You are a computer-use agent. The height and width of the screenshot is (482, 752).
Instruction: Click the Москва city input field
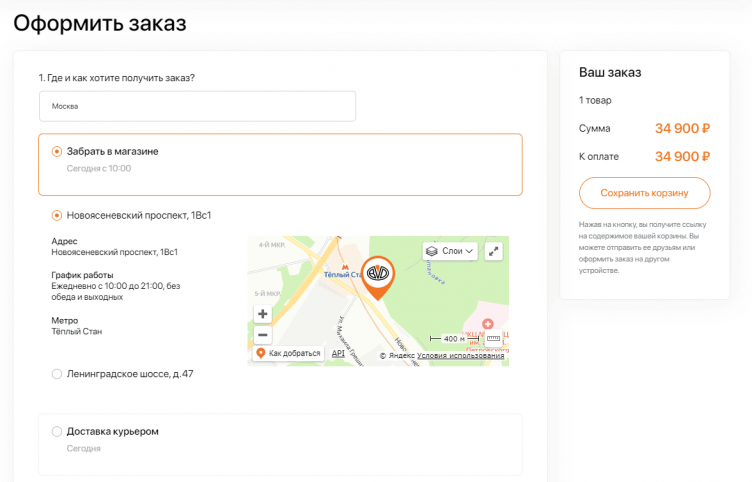click(x=197, y=106)
